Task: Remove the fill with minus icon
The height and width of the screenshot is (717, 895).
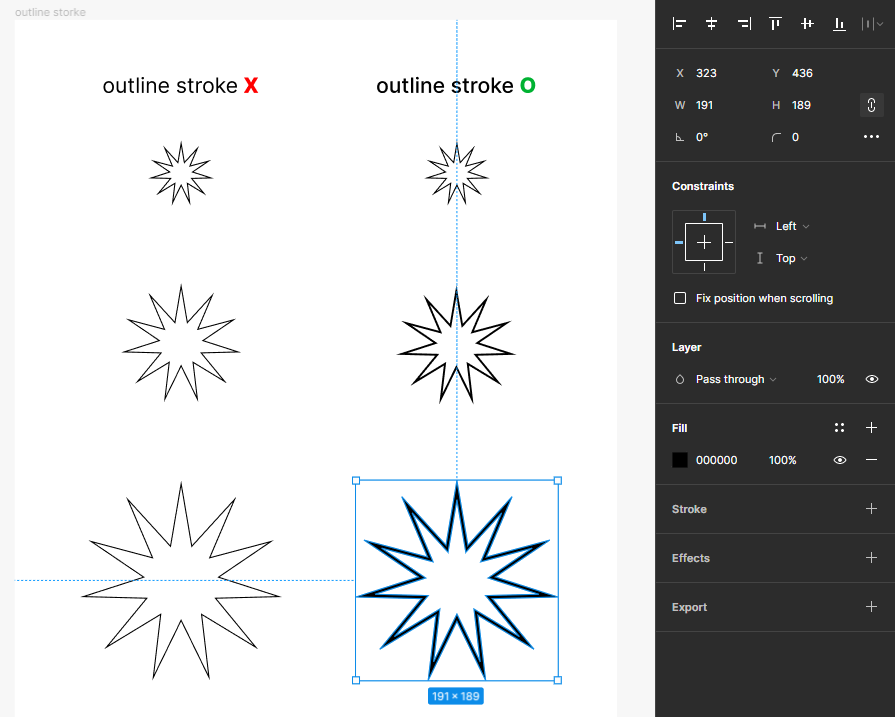Action: pos(872,460)
